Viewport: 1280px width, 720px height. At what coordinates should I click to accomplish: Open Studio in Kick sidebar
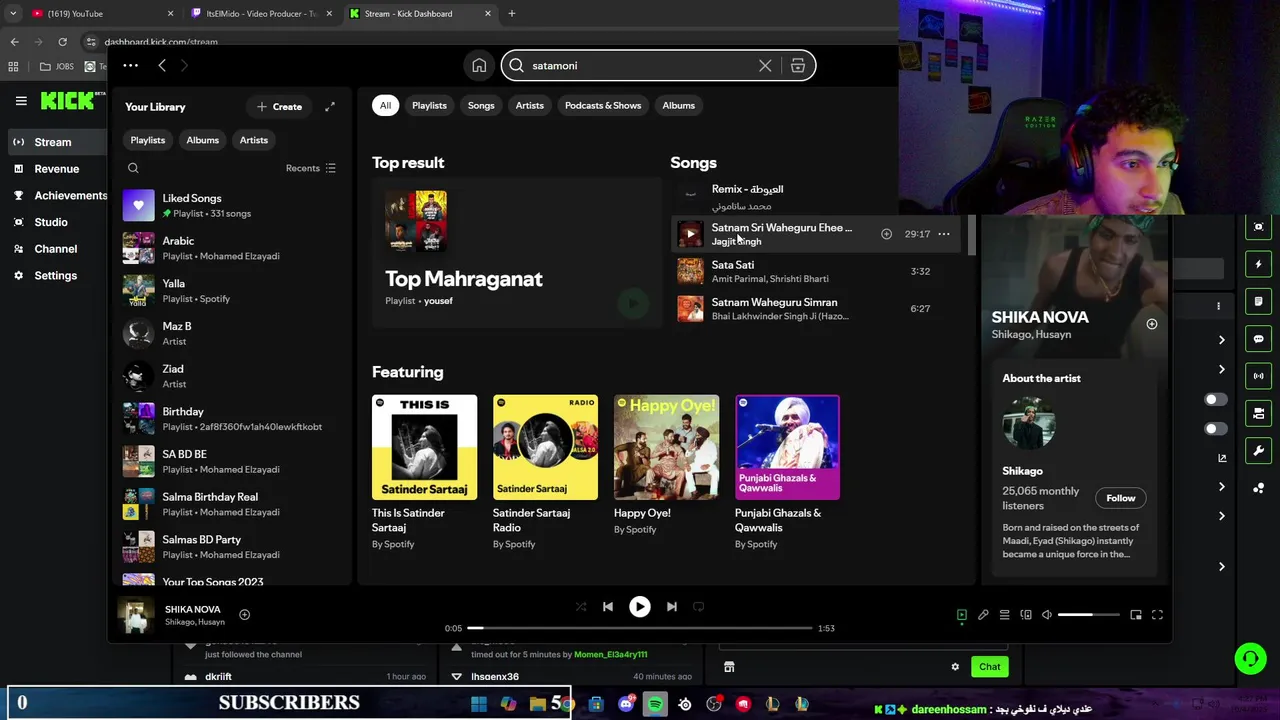point(53,222)
